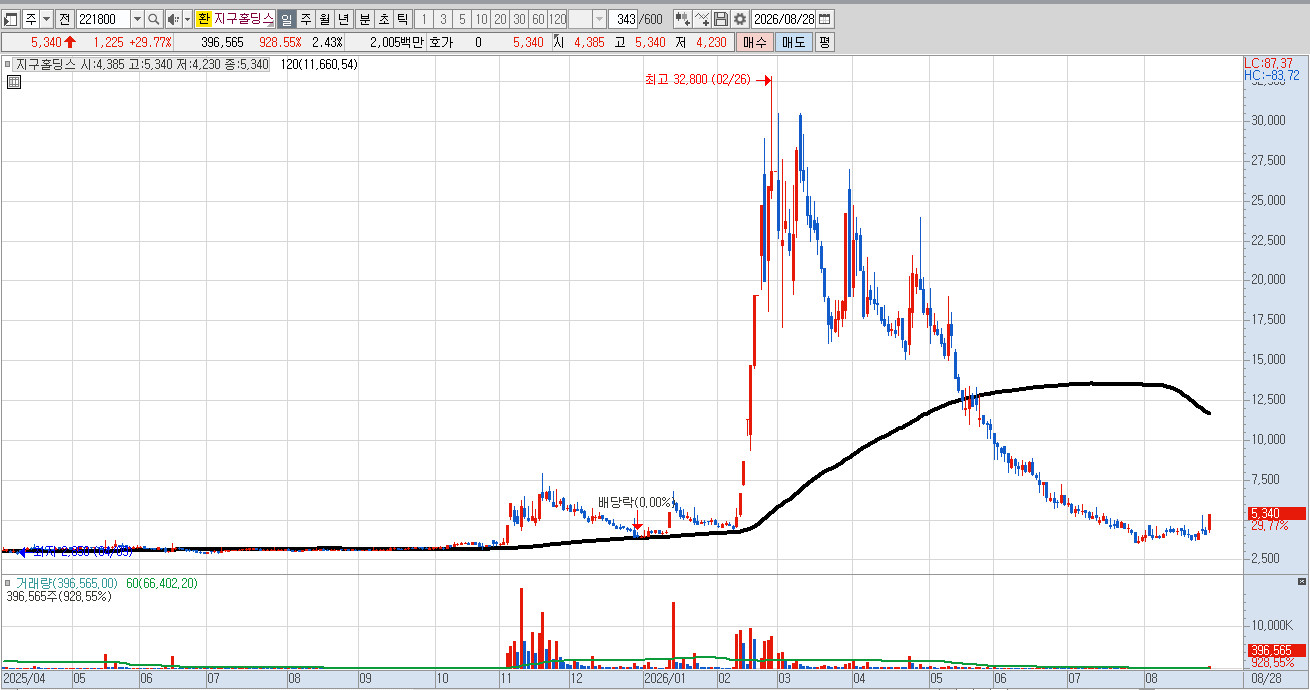Open the dropdown arrow beside speaker icon

click(x=187, y=19)
